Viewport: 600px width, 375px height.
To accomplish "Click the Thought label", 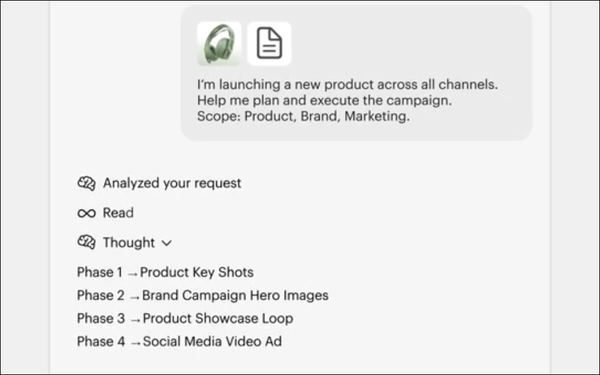I will tap(129, 243).
